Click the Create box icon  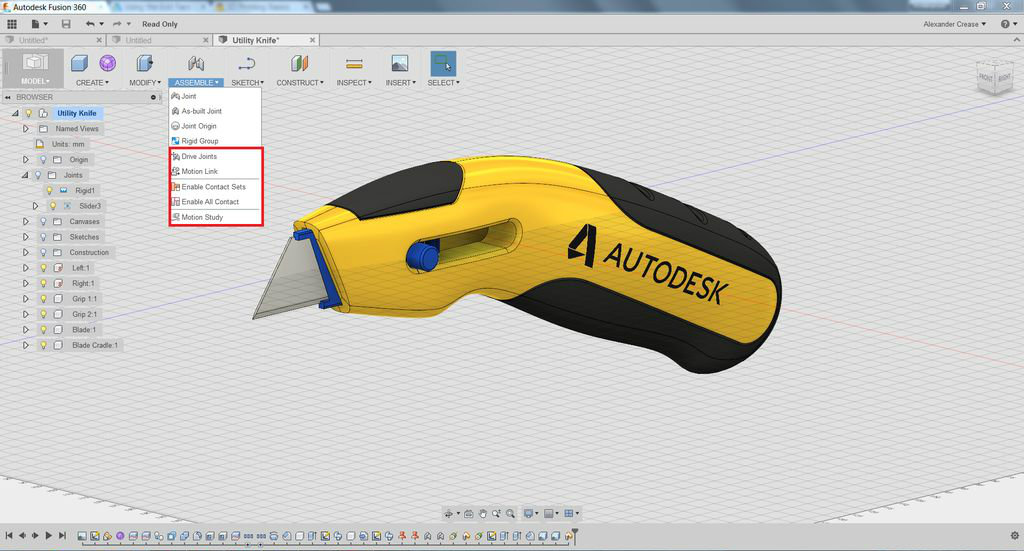[x=79, y=63]
